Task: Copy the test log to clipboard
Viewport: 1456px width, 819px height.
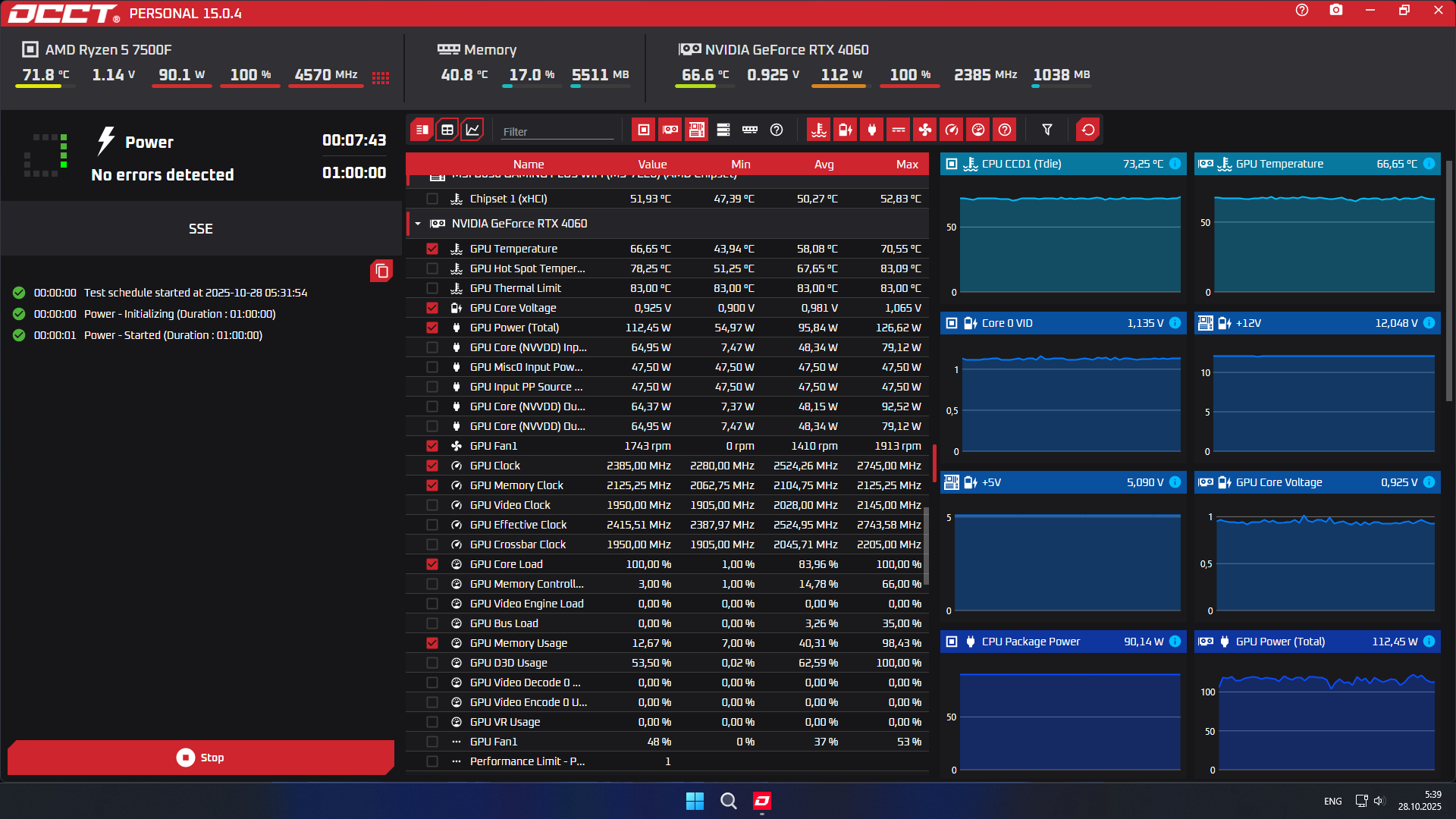Action: (381, 271)
